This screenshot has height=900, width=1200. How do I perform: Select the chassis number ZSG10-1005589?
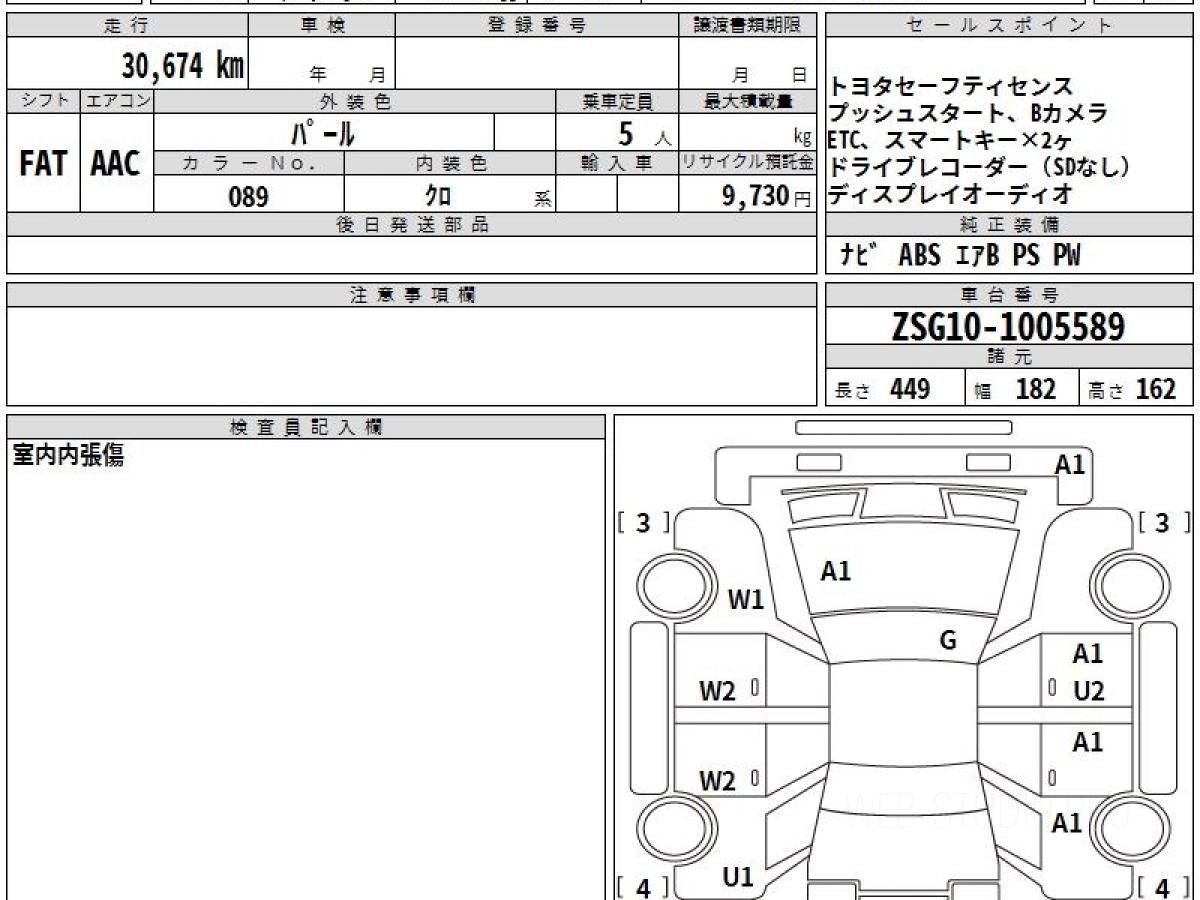1008,326
